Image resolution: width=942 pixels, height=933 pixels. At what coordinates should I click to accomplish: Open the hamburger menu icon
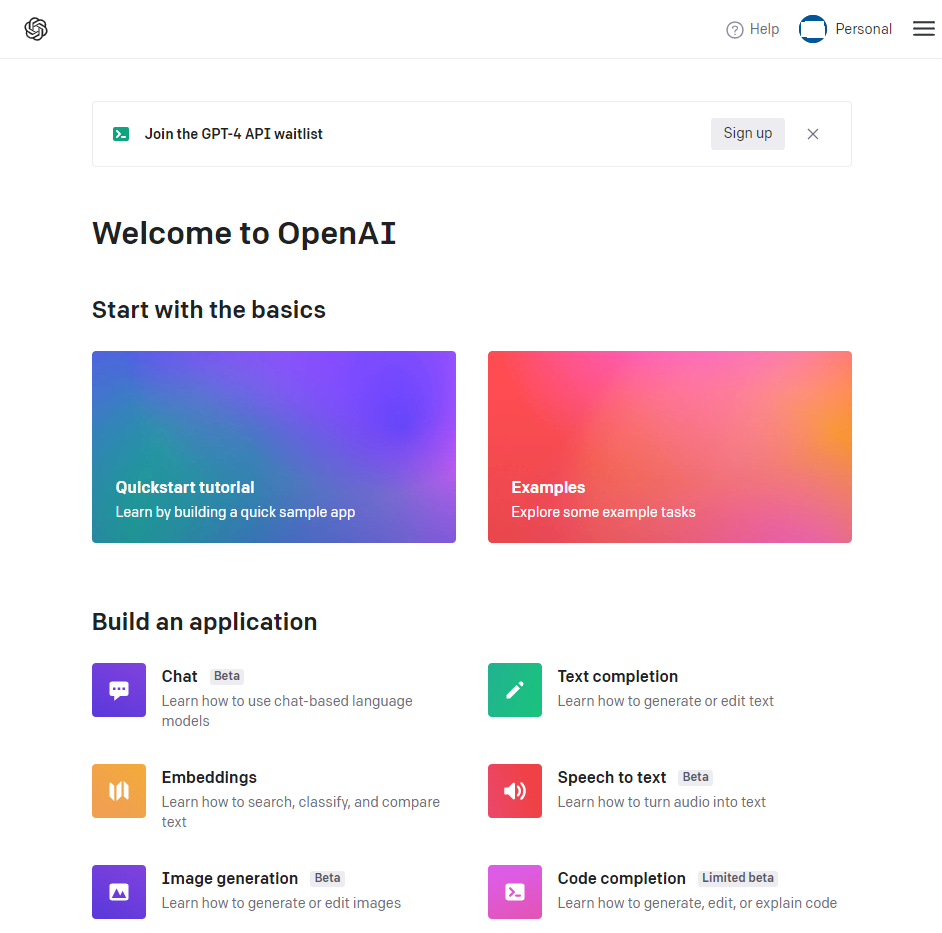click(923, 29)
